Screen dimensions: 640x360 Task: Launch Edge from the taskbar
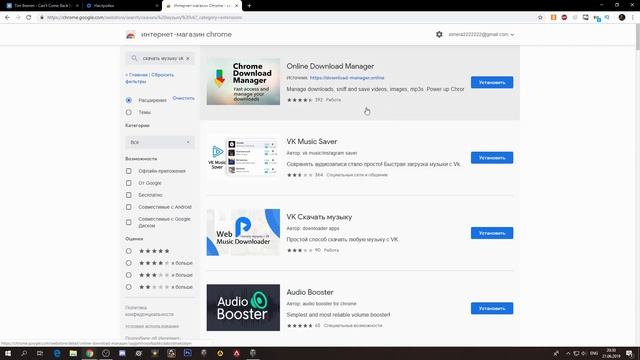[x=57, y=353]
